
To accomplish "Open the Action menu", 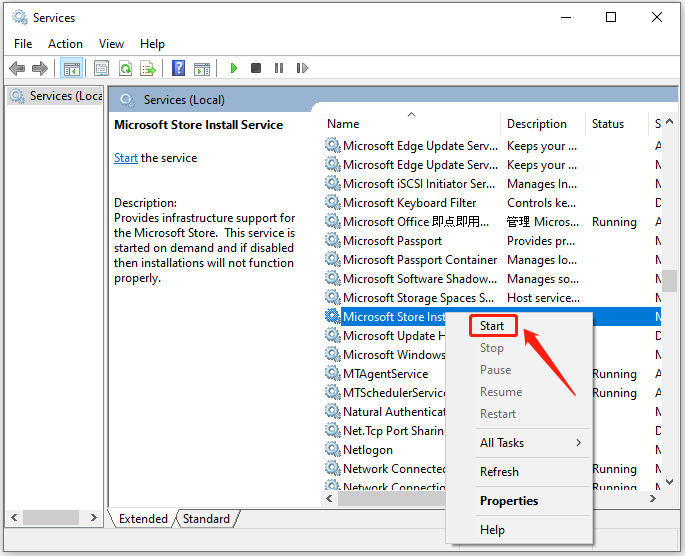I will (x=65, y=44).
